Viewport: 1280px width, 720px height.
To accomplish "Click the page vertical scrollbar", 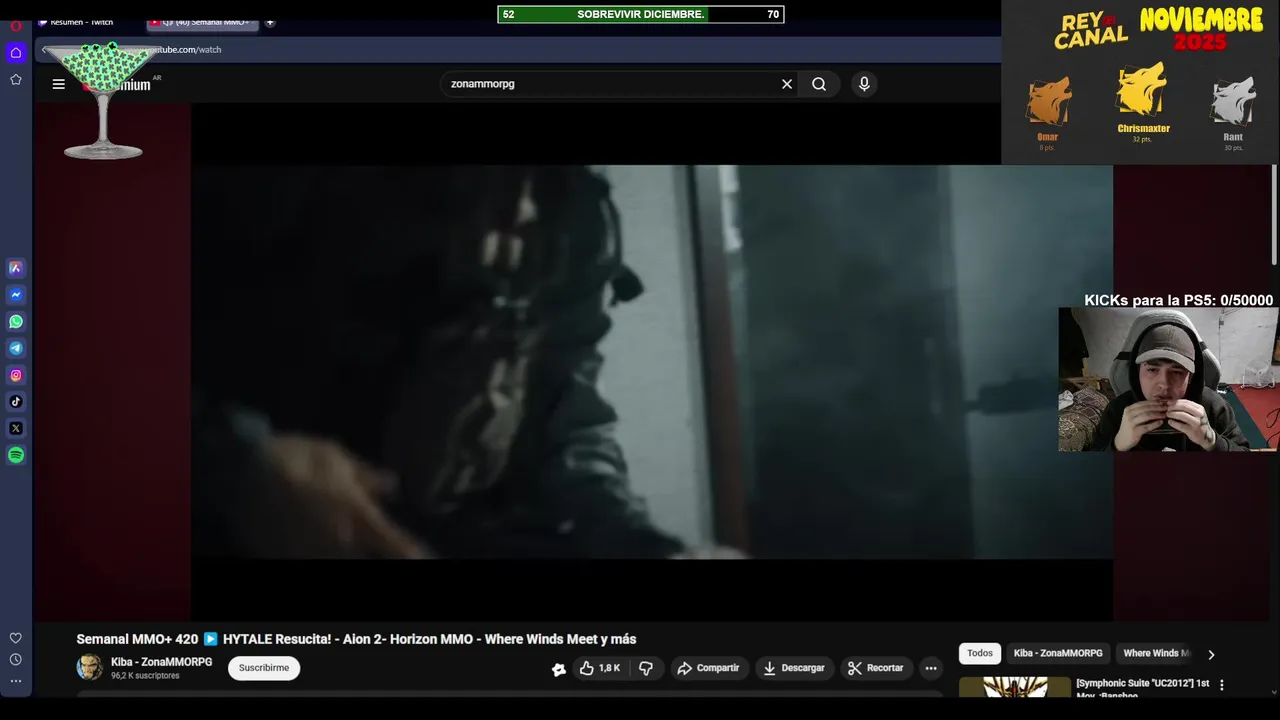I will [x=1274, y=215].
